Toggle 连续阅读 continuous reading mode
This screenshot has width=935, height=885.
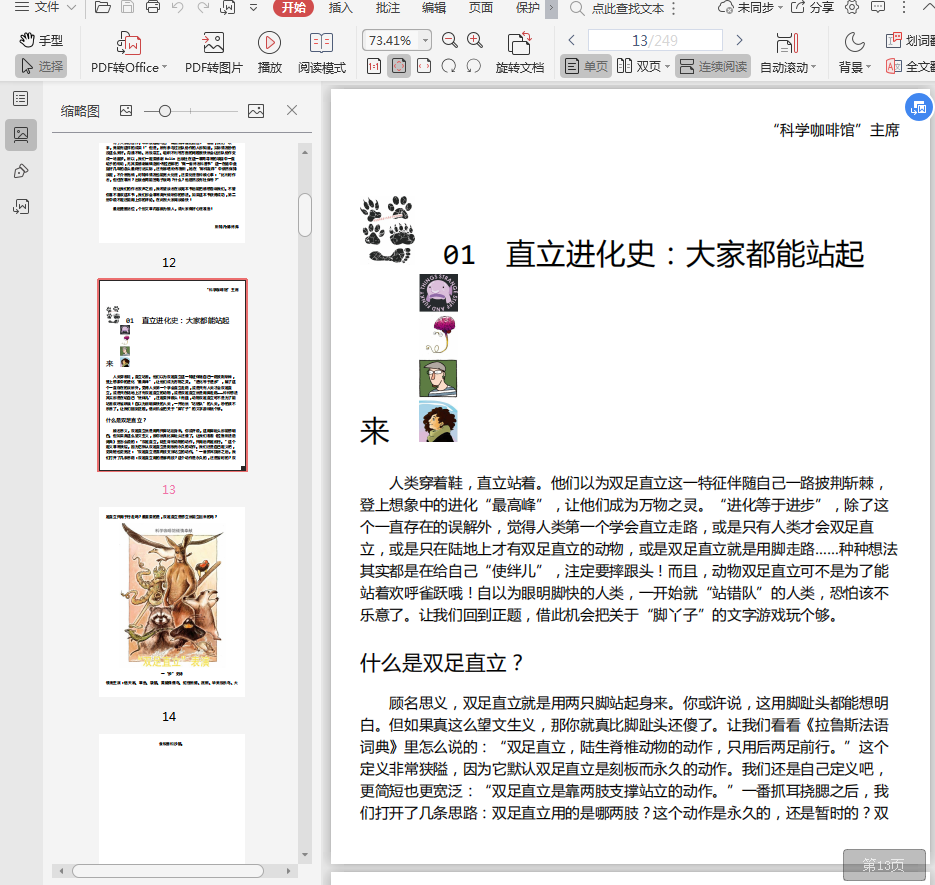[x=712, y=67]
